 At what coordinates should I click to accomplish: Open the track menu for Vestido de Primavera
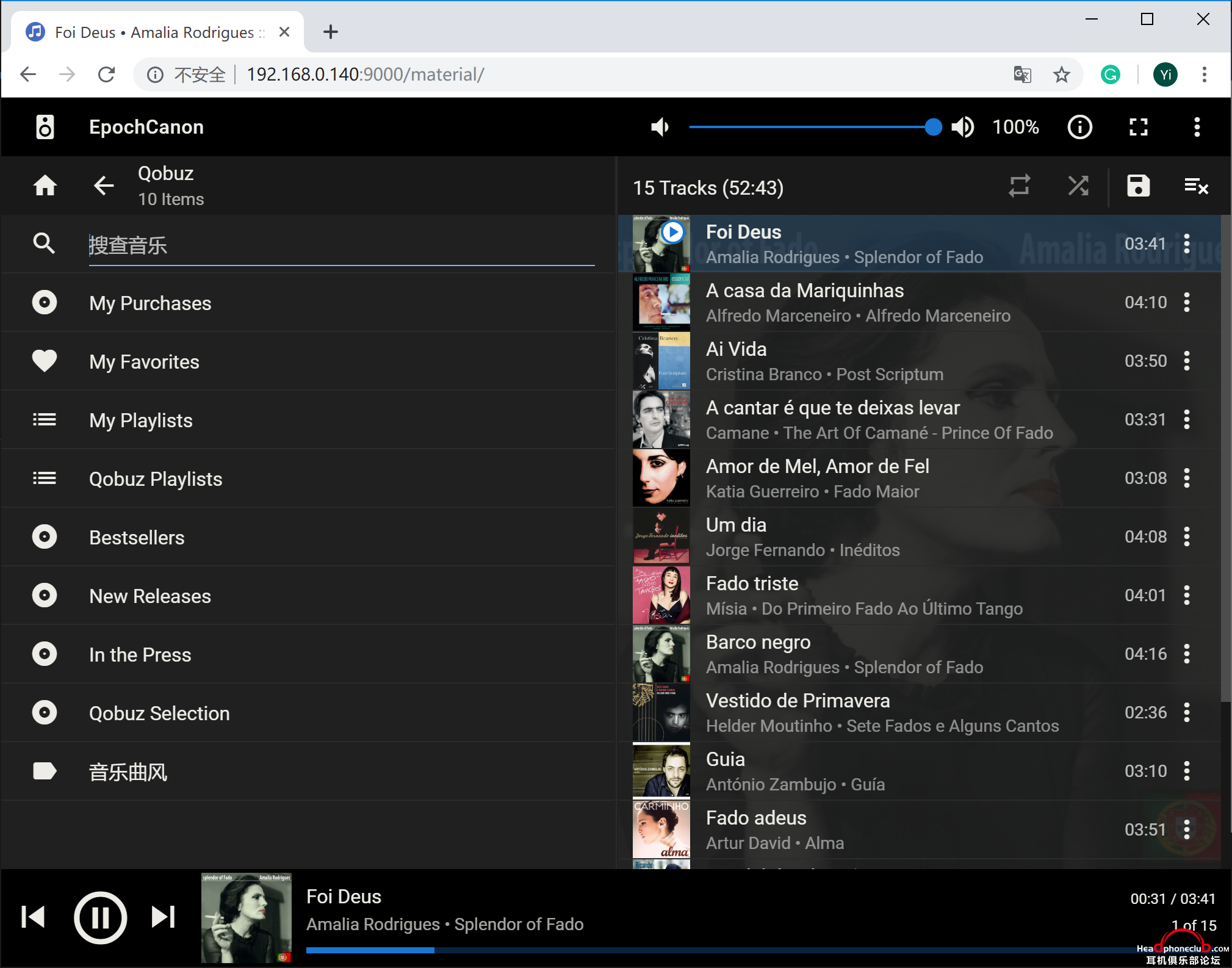pos(1187,712)
